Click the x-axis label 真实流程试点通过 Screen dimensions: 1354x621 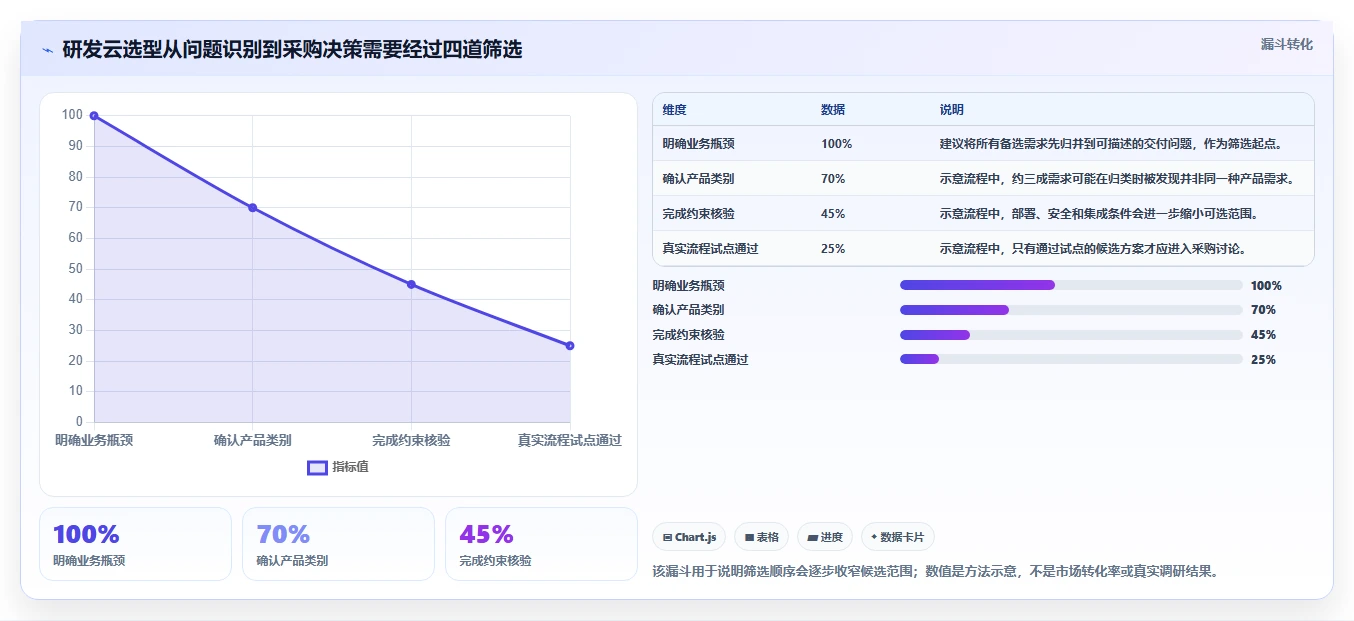570,440
